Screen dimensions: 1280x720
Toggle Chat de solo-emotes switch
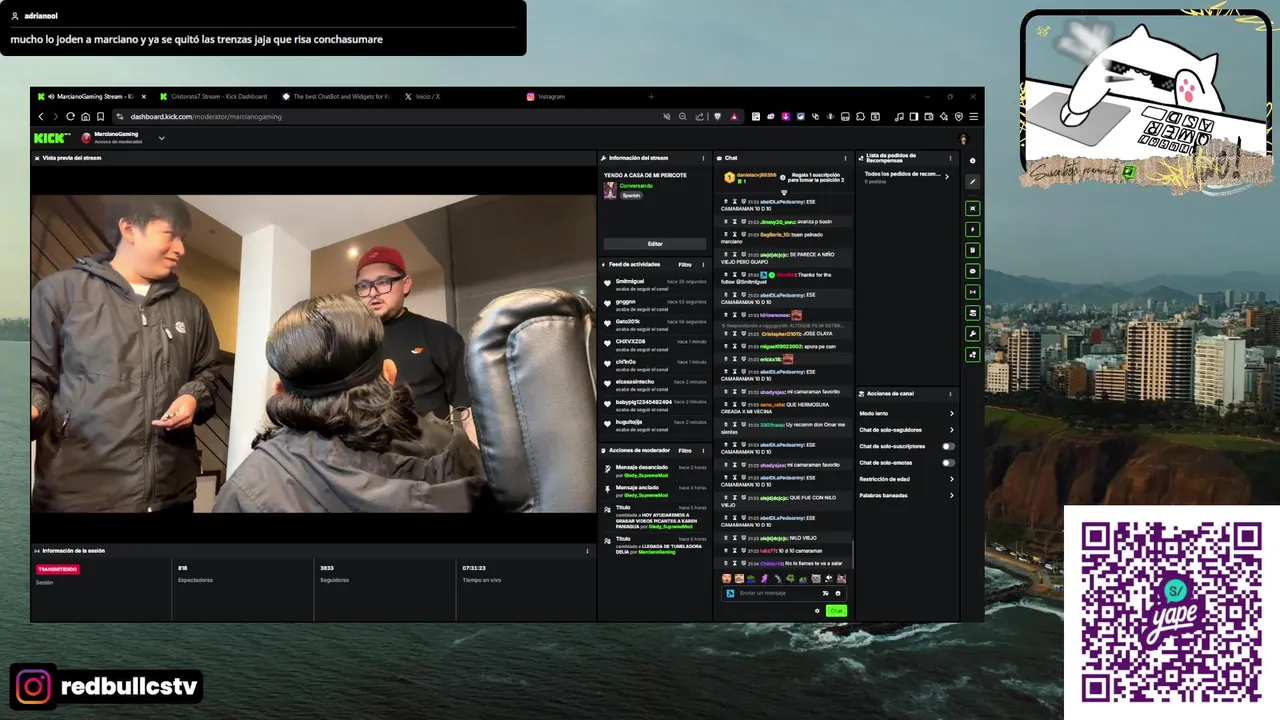948,463
